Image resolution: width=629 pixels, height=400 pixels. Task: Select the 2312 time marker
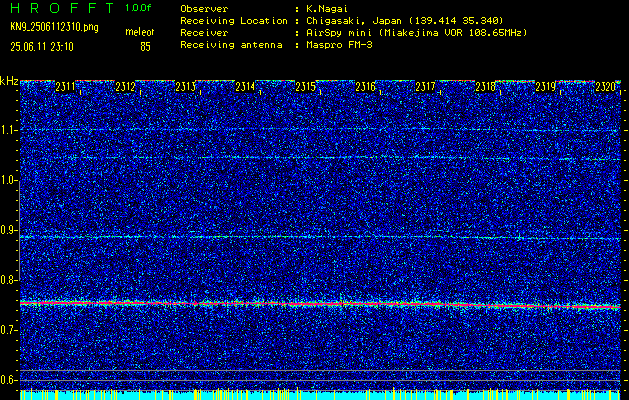(125, 86)
